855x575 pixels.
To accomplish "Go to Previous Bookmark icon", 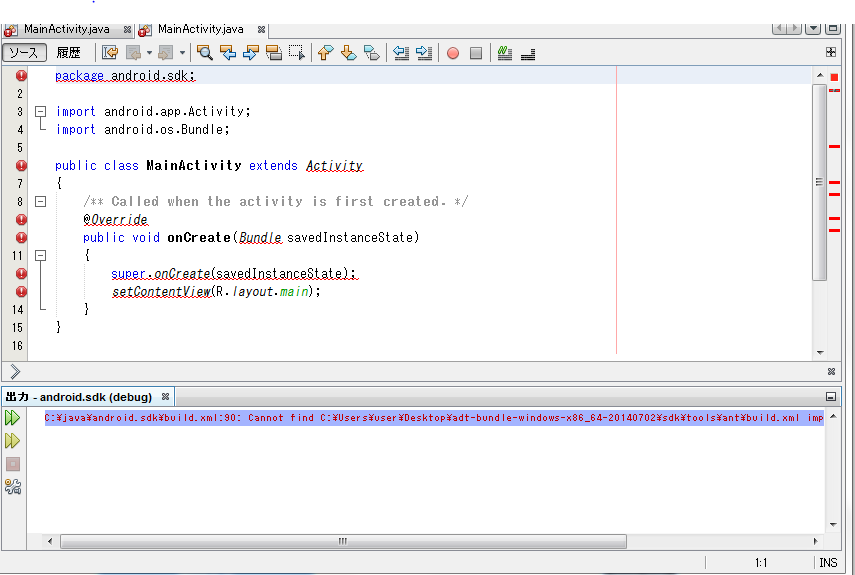I will point(326,53).
